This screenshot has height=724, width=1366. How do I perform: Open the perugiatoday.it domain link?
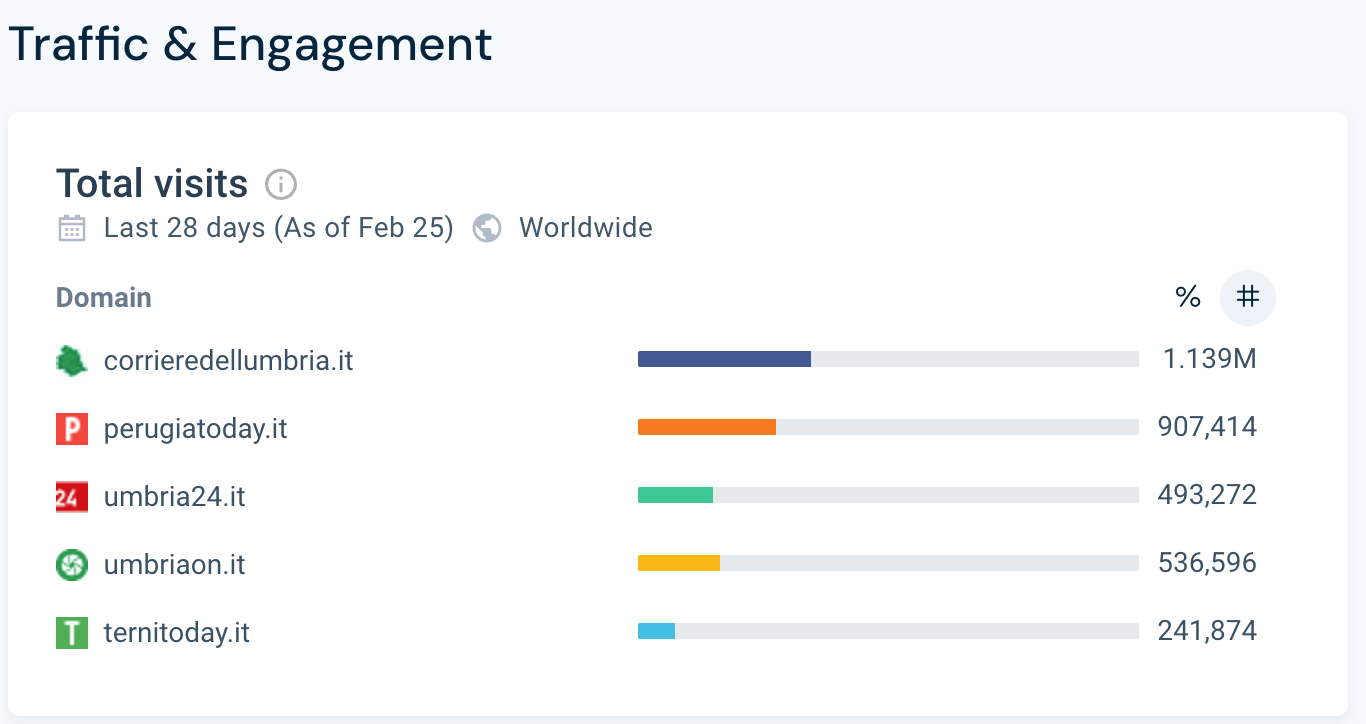coord(196,429)
